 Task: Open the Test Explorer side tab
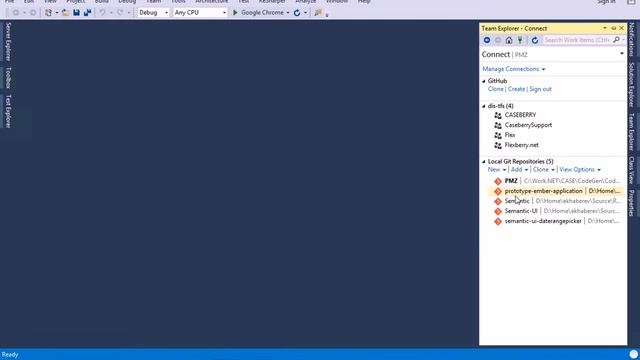point(8,111)
